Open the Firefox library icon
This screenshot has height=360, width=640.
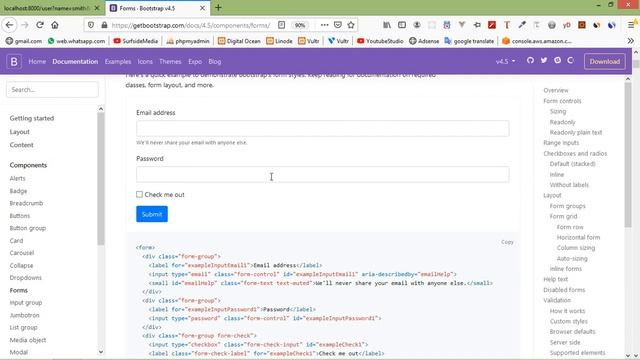click(x=387, y=25)
